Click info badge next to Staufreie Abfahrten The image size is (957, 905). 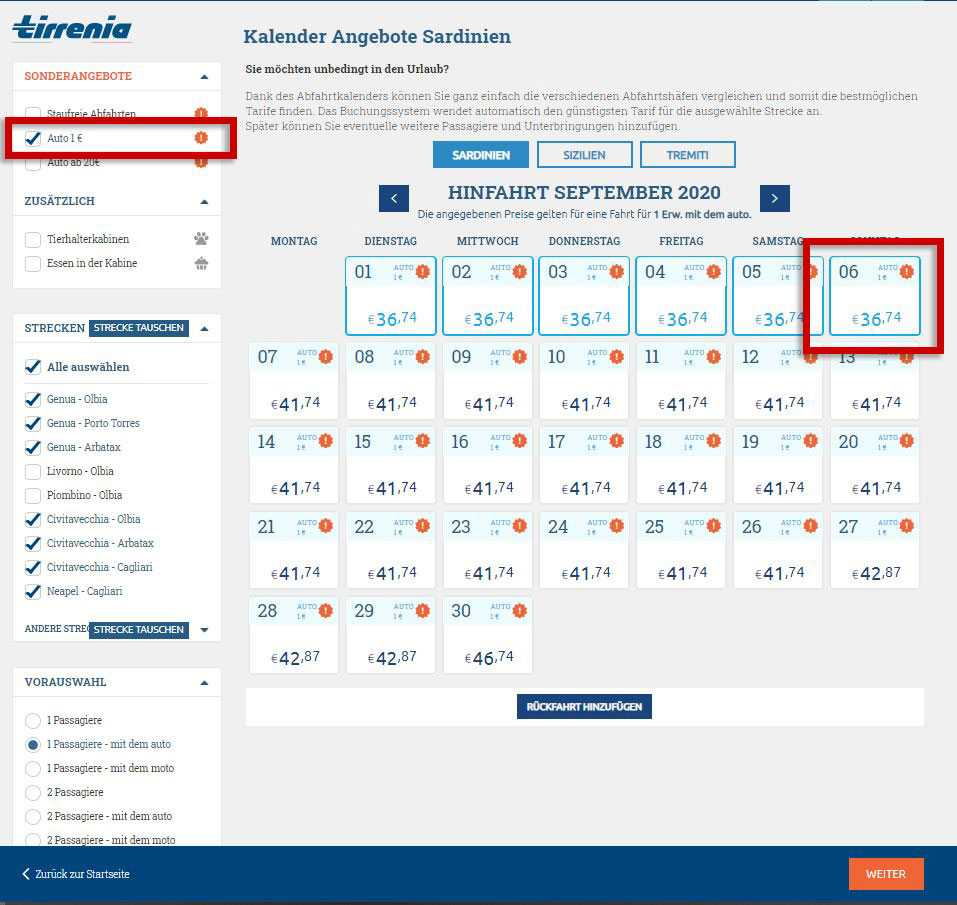click(x=201, y=113)
